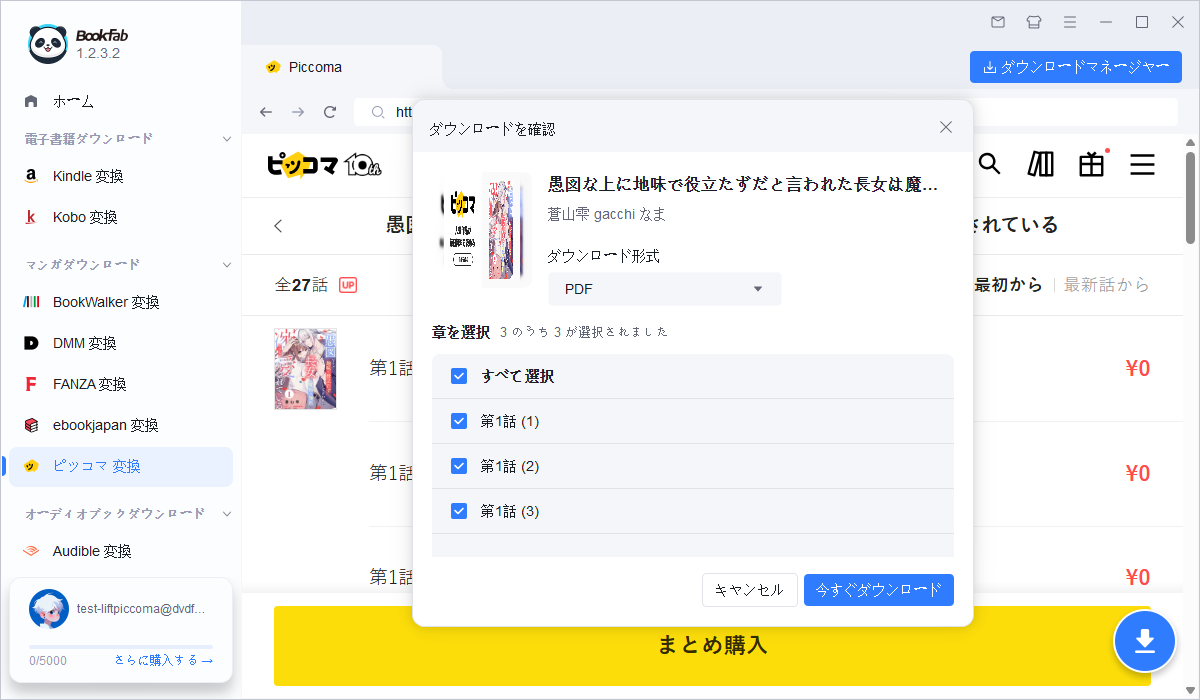This screenshot has height=700, width=1200.
Task: Collapse the マンガダウンロード section
Action: pos(227,265)
